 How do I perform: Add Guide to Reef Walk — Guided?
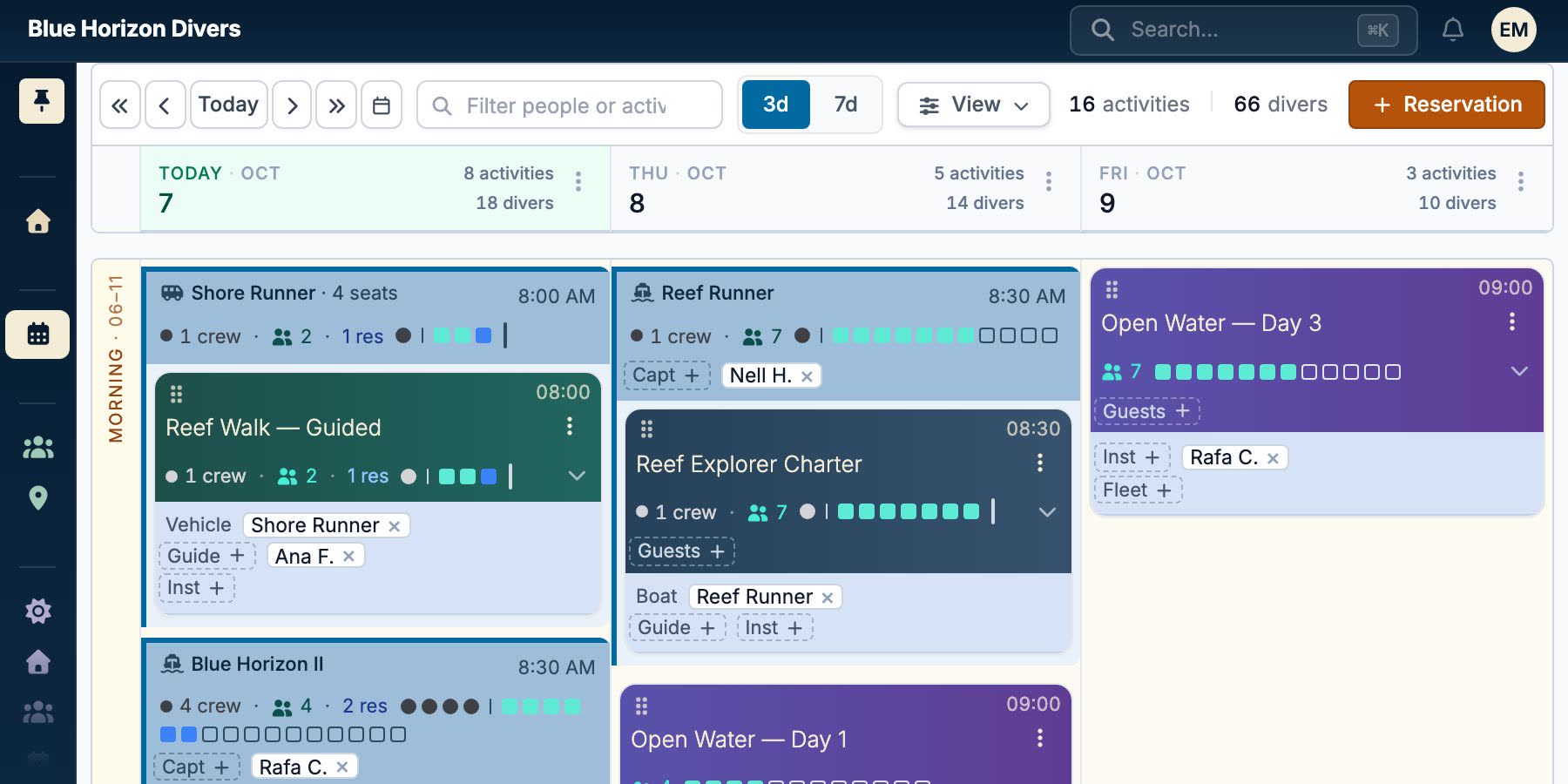pos(206,556)
